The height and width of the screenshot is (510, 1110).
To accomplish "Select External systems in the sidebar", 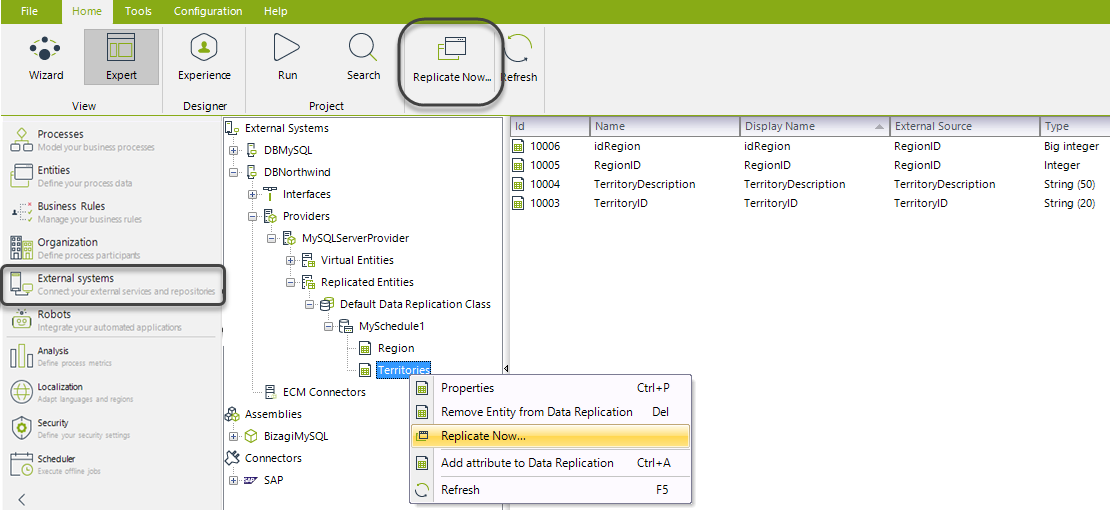I will (112, 284).
